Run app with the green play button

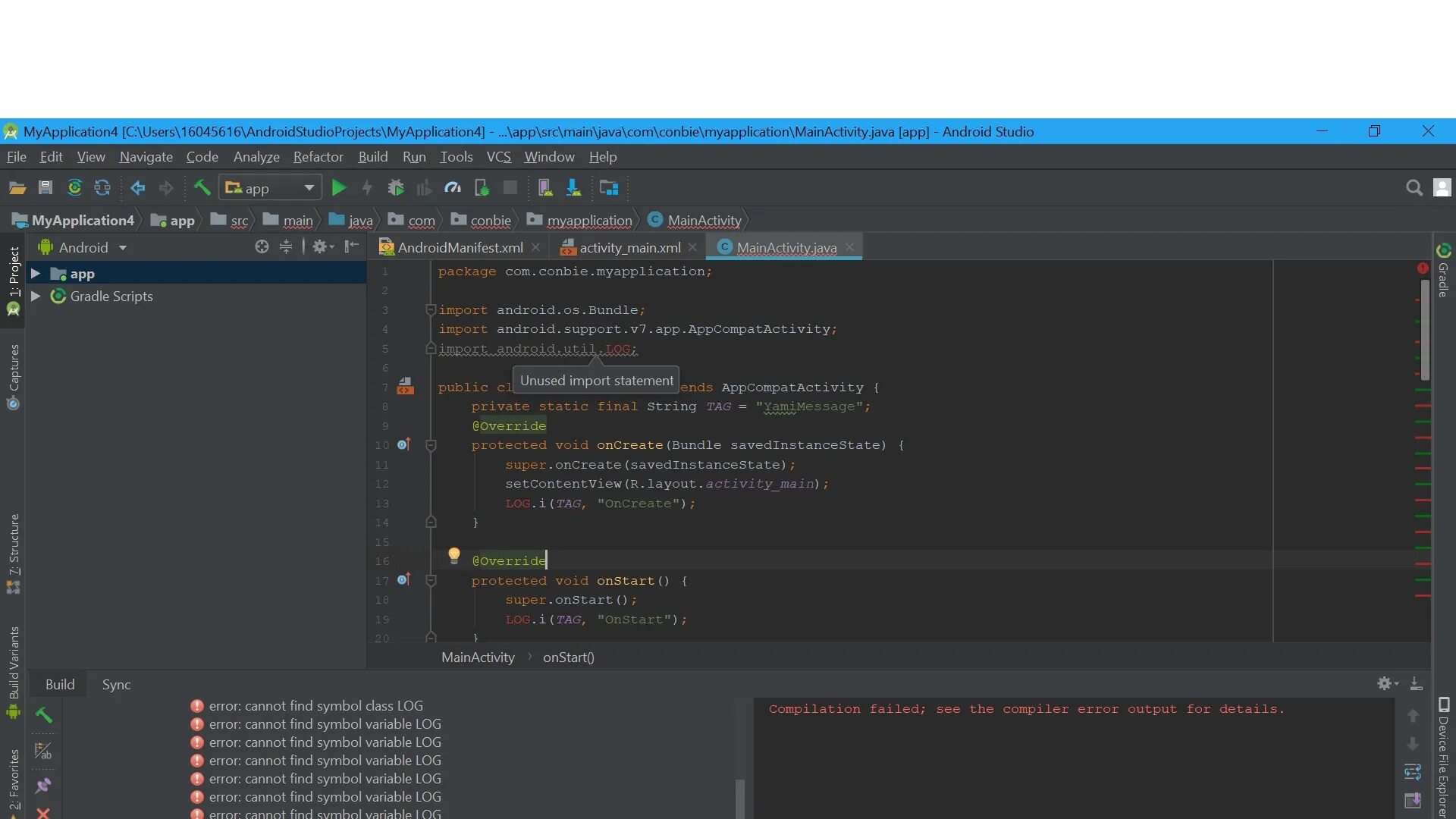(x=339, y=188)
